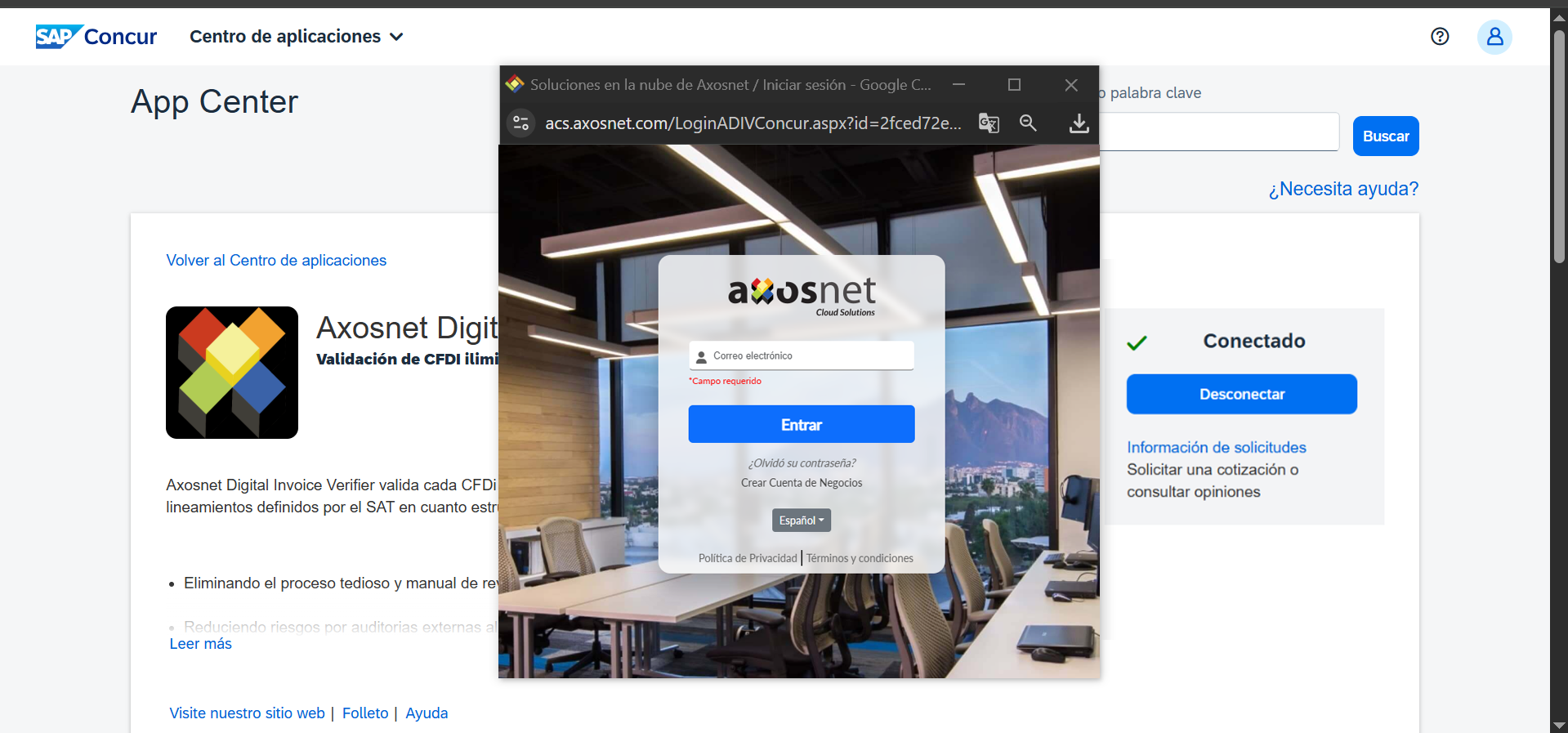Expand description with Leer más

click(201, 644)
